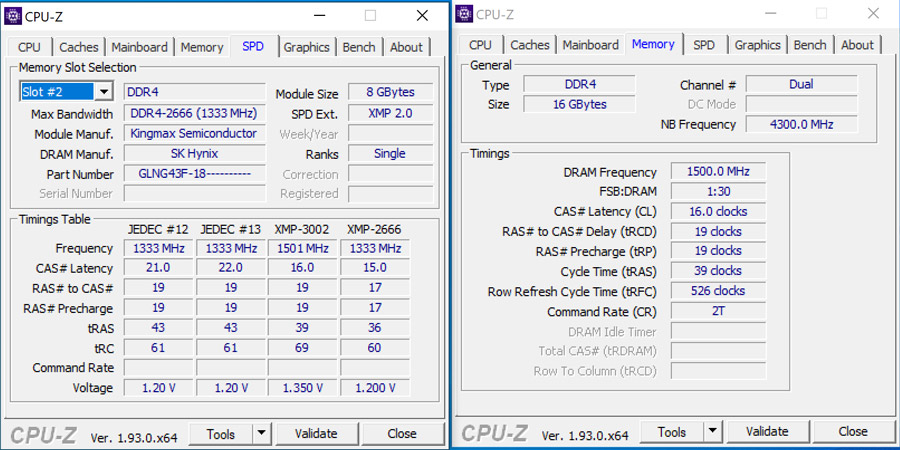Click Validate button in left window

[x=316, y=433]
